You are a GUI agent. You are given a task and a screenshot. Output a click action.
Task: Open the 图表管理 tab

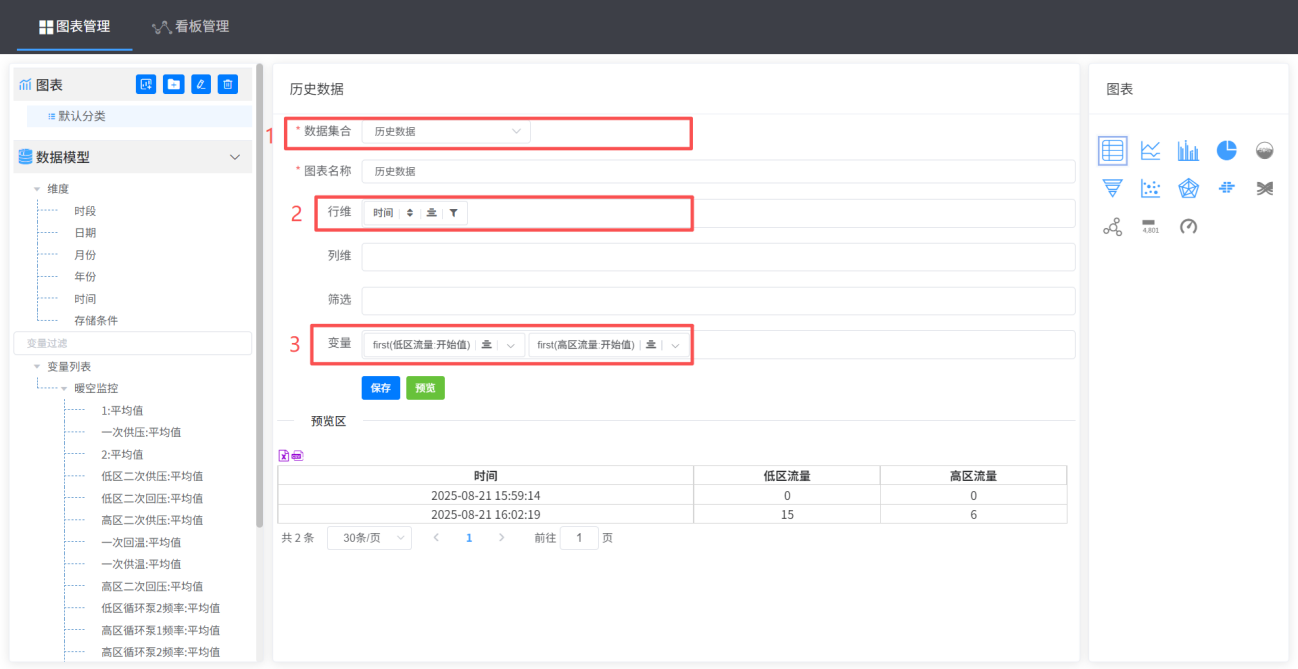tap(75, 27)
